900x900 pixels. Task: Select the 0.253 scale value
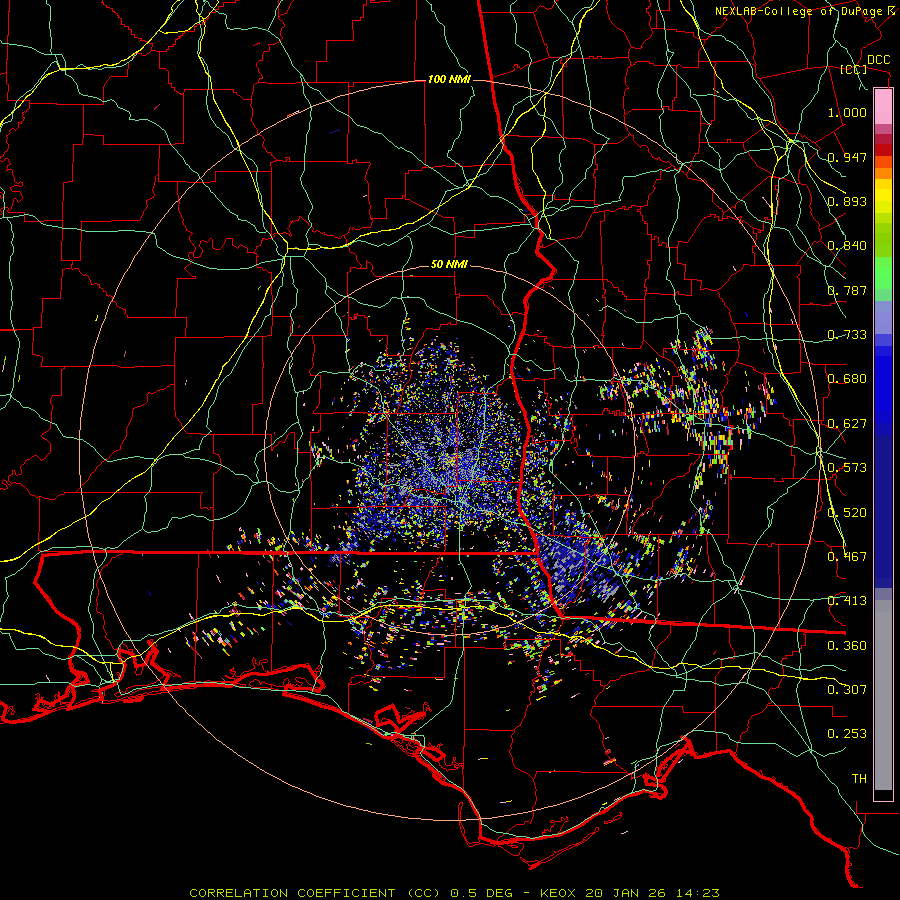[847, 734]
